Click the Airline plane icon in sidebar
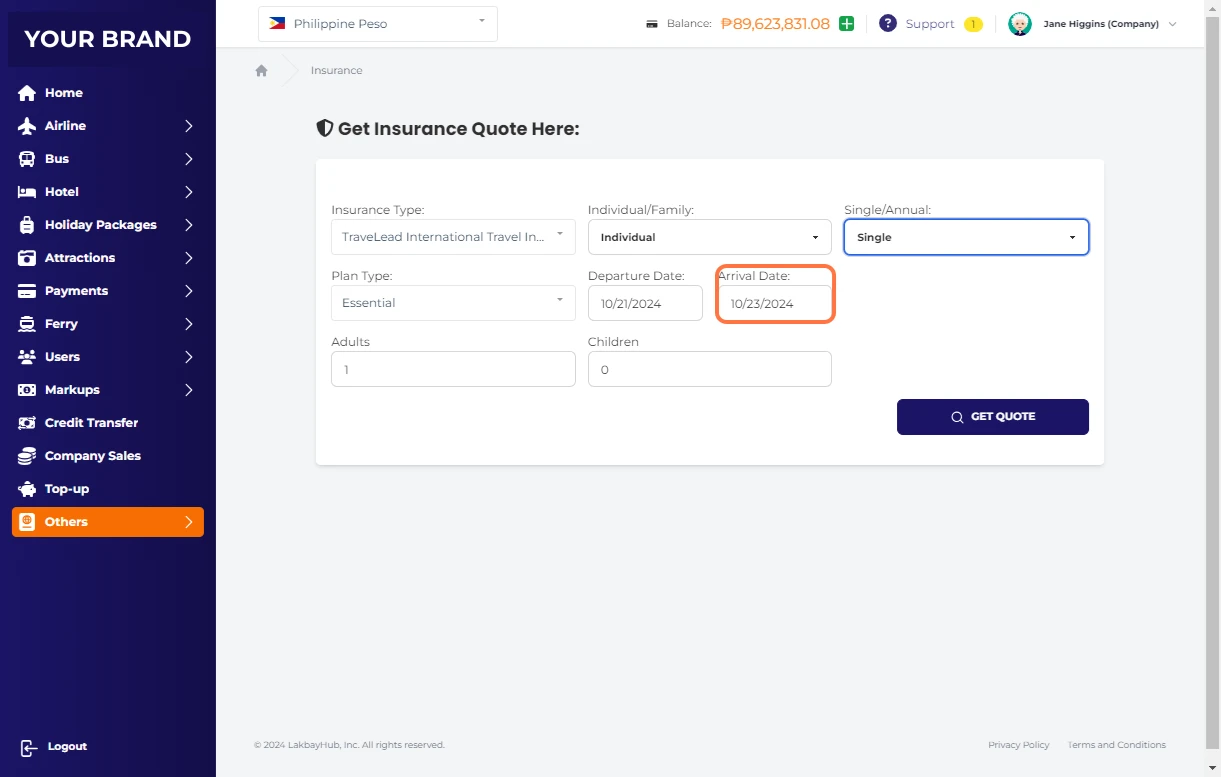The height and width of the screenshot is (777, 1221). pos(27,126)
